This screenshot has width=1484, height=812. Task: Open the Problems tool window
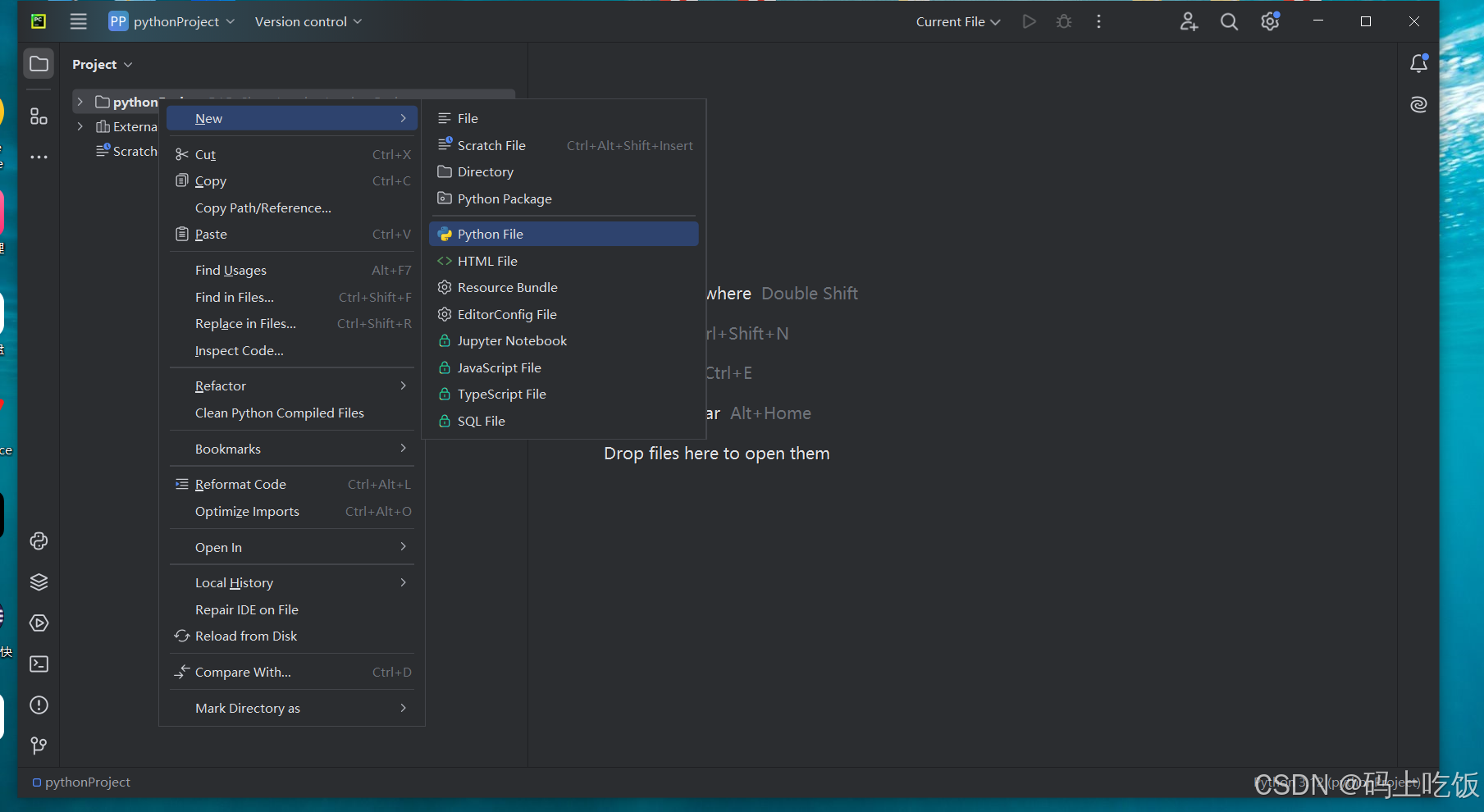pyautogui.click(x=39, y=705)
